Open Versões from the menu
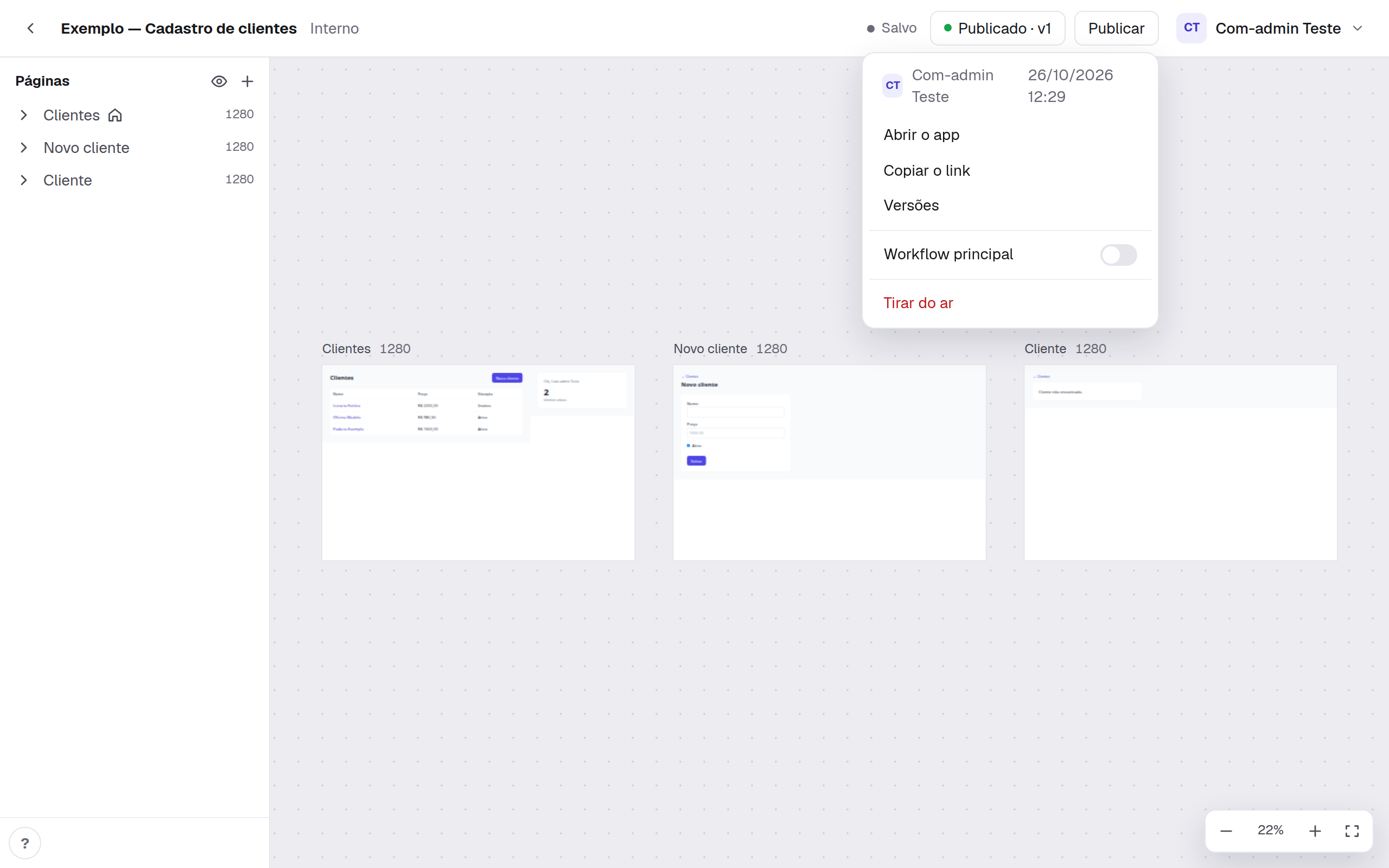The image size is (1389, 868). click(1010, 206)
